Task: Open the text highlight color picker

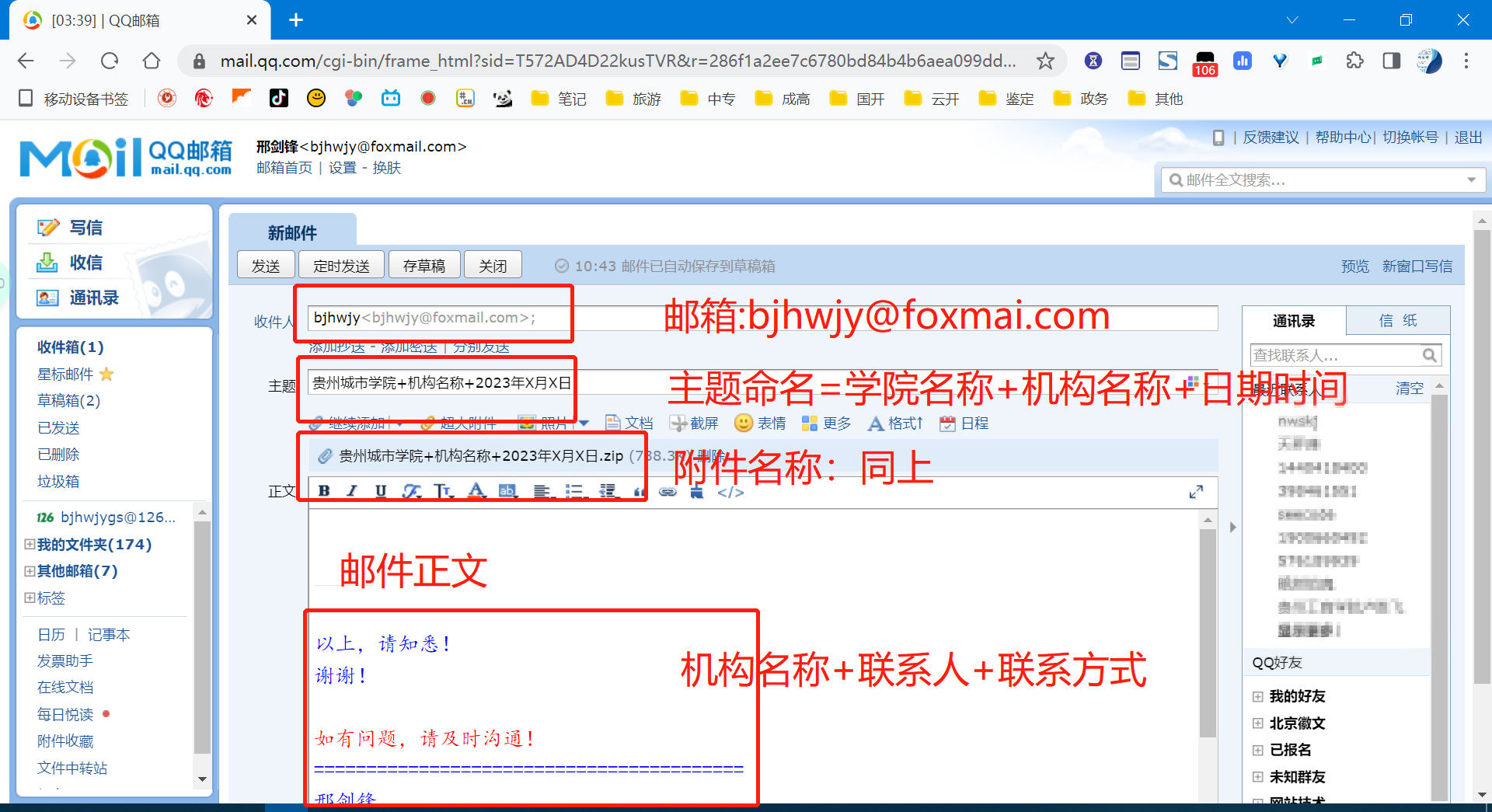Action: click(508, 491)
